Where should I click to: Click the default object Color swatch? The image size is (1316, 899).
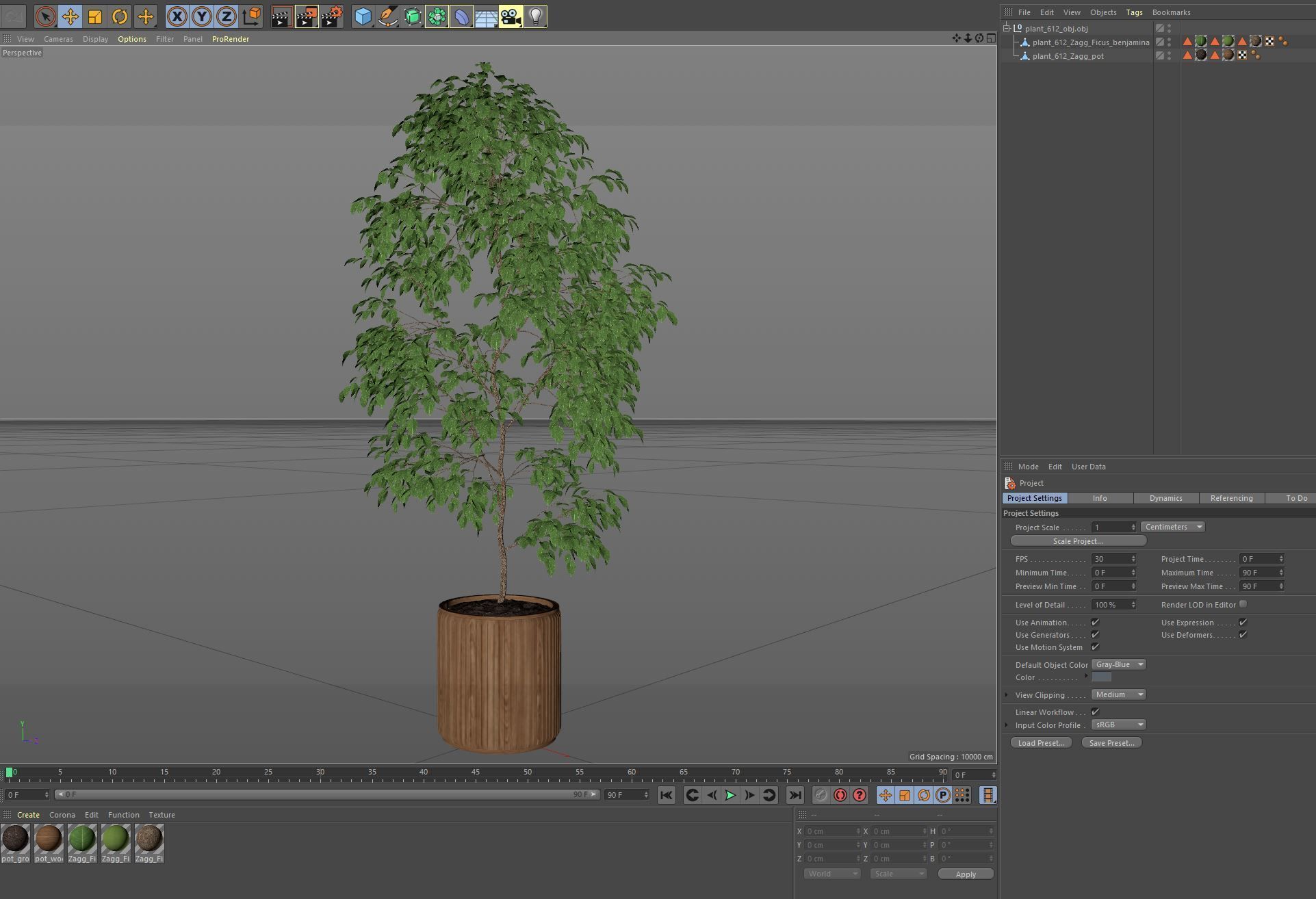tap(1101, 677)
